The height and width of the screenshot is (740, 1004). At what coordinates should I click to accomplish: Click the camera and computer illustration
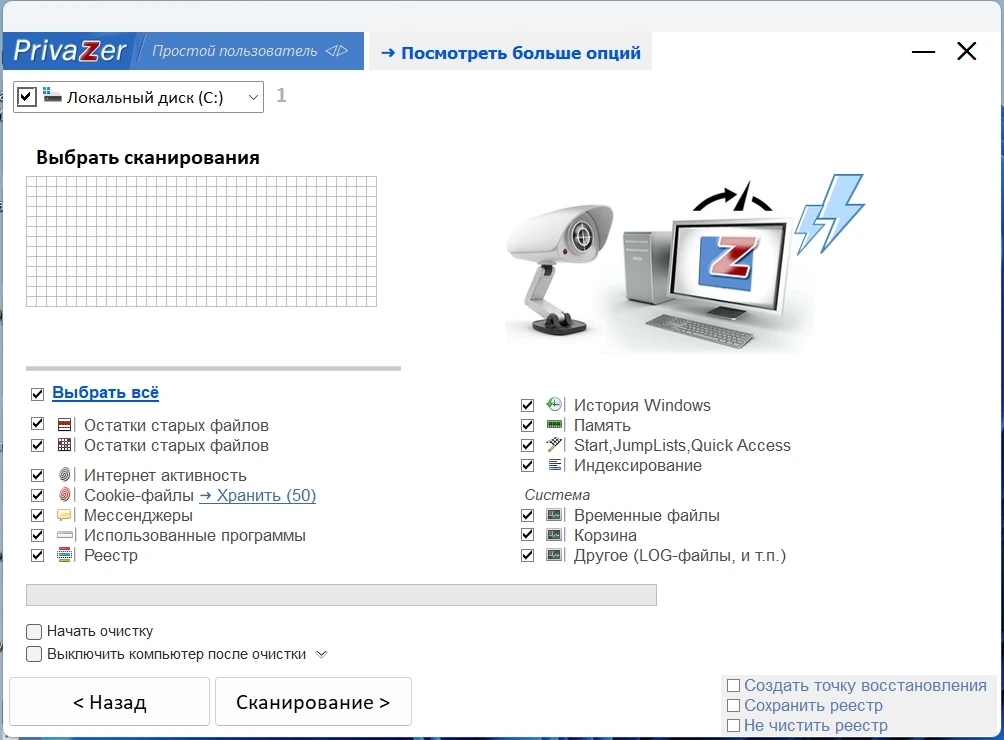685,264
